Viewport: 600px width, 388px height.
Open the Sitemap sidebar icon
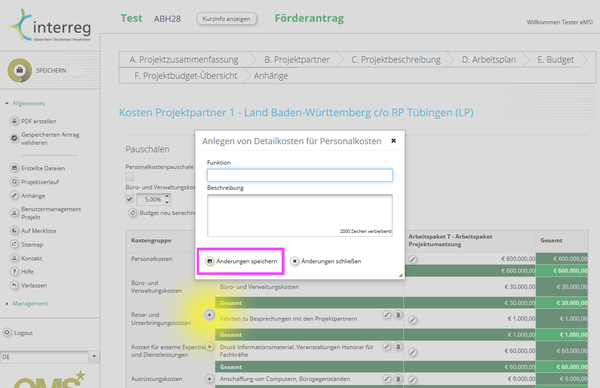coord(14,244)
